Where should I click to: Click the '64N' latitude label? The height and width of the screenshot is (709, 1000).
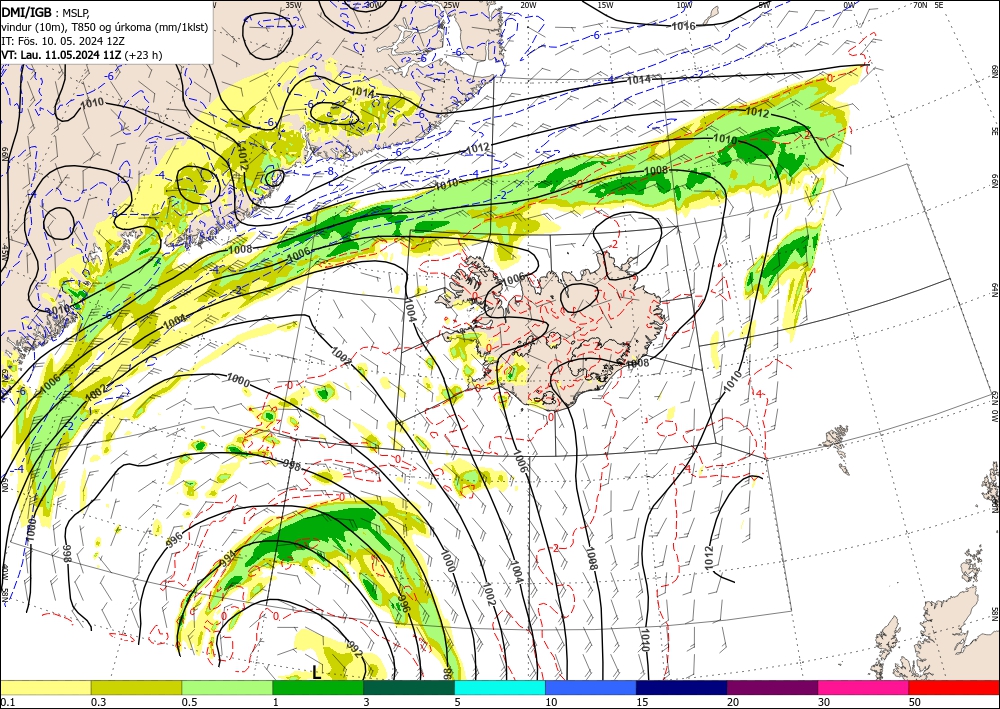pyautogui.click(x=994, y=289)
